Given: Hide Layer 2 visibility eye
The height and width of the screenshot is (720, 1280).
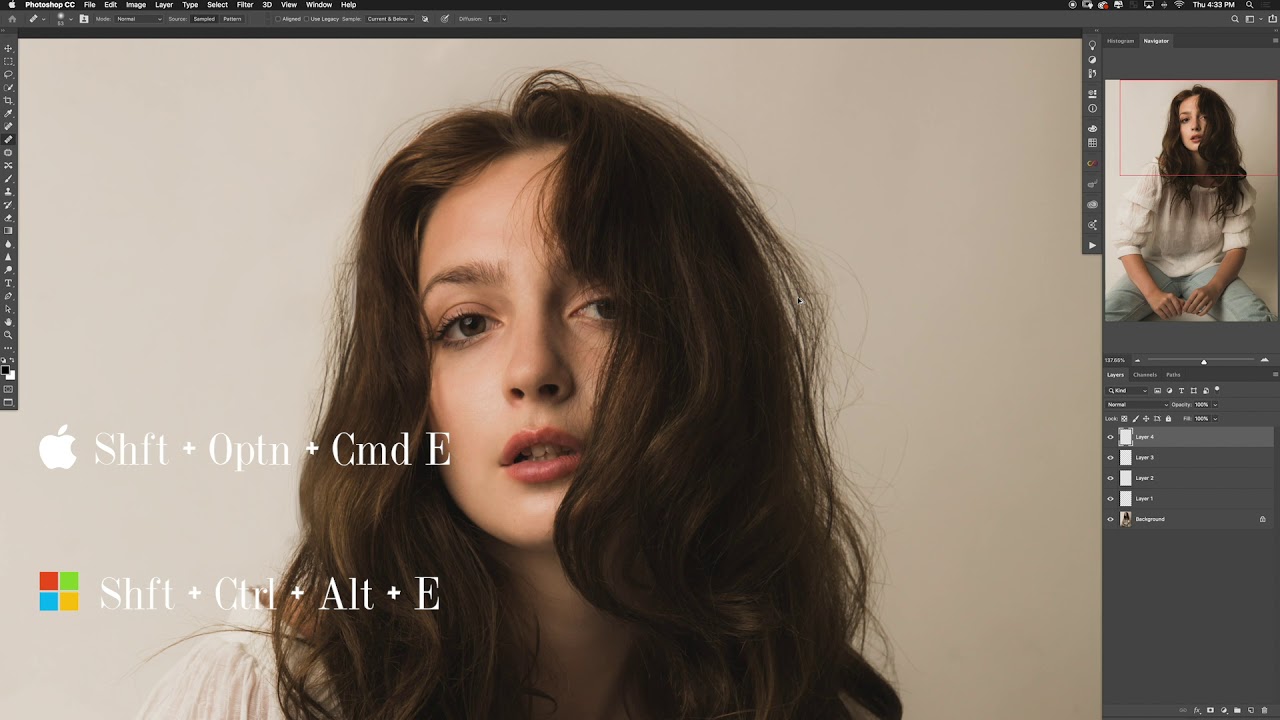Looking at the screenshot, I should 1110,478.
